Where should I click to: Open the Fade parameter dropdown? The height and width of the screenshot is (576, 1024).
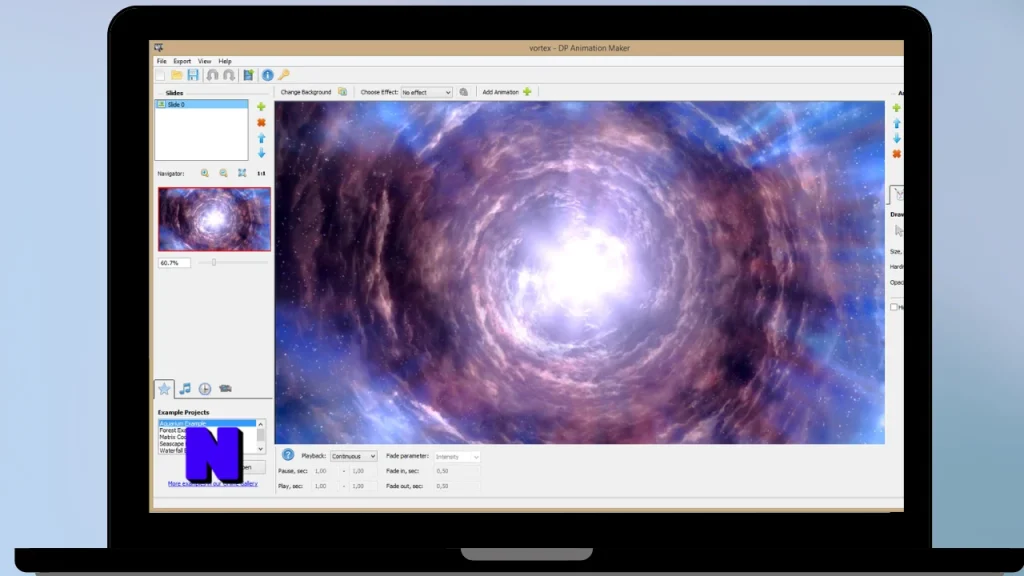coord(456,457)
